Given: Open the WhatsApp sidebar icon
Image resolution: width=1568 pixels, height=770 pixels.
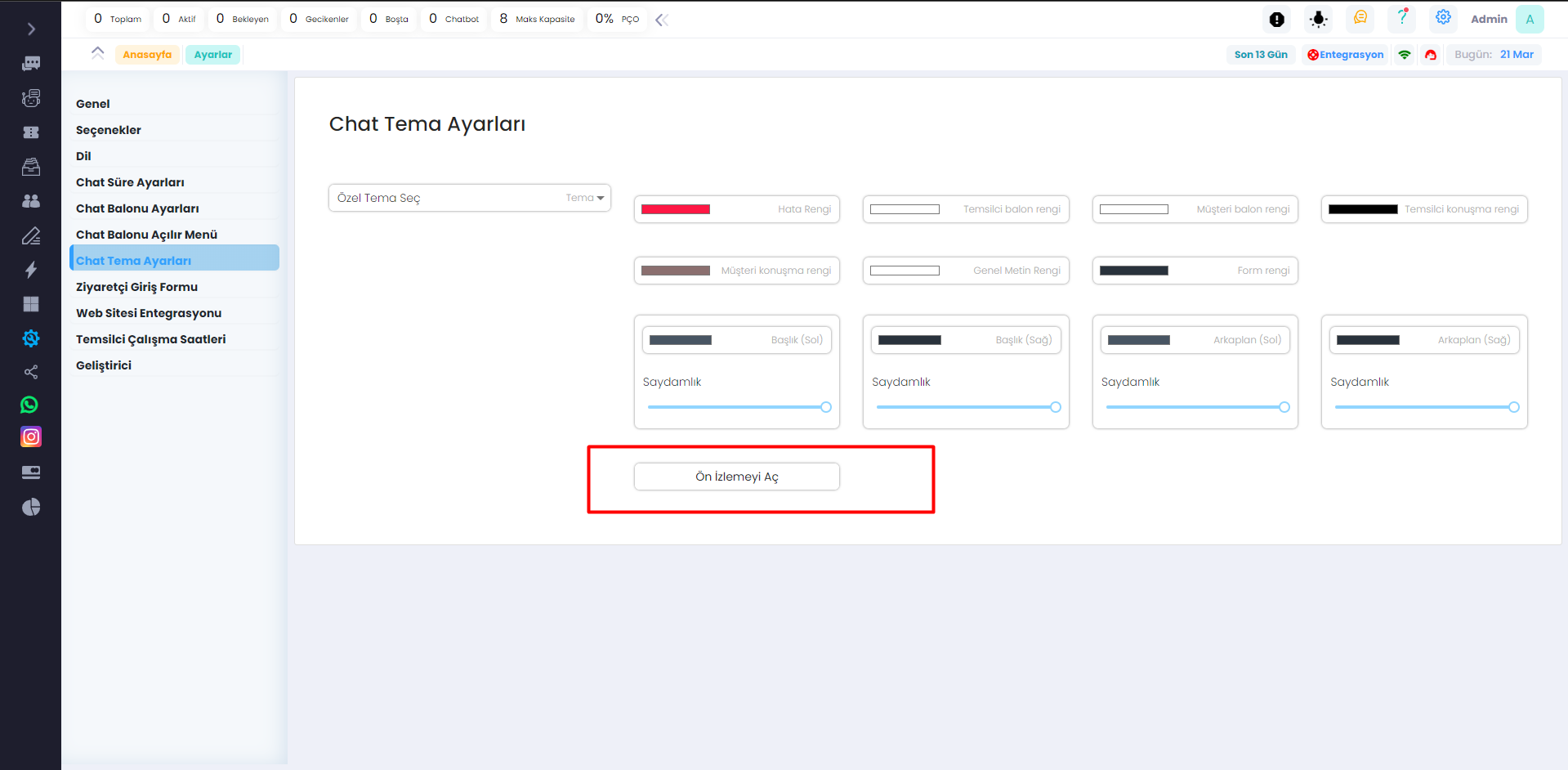Looking at the screenshot, I should pos(29,405).
